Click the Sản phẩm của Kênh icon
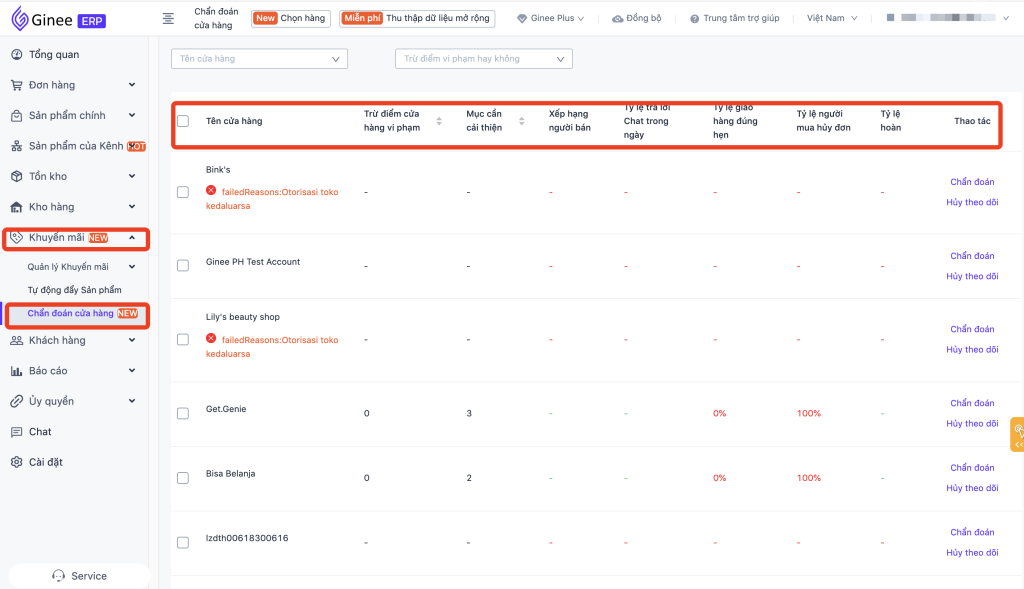This screenshot has width=1024, height=589. tap(16, 146)
